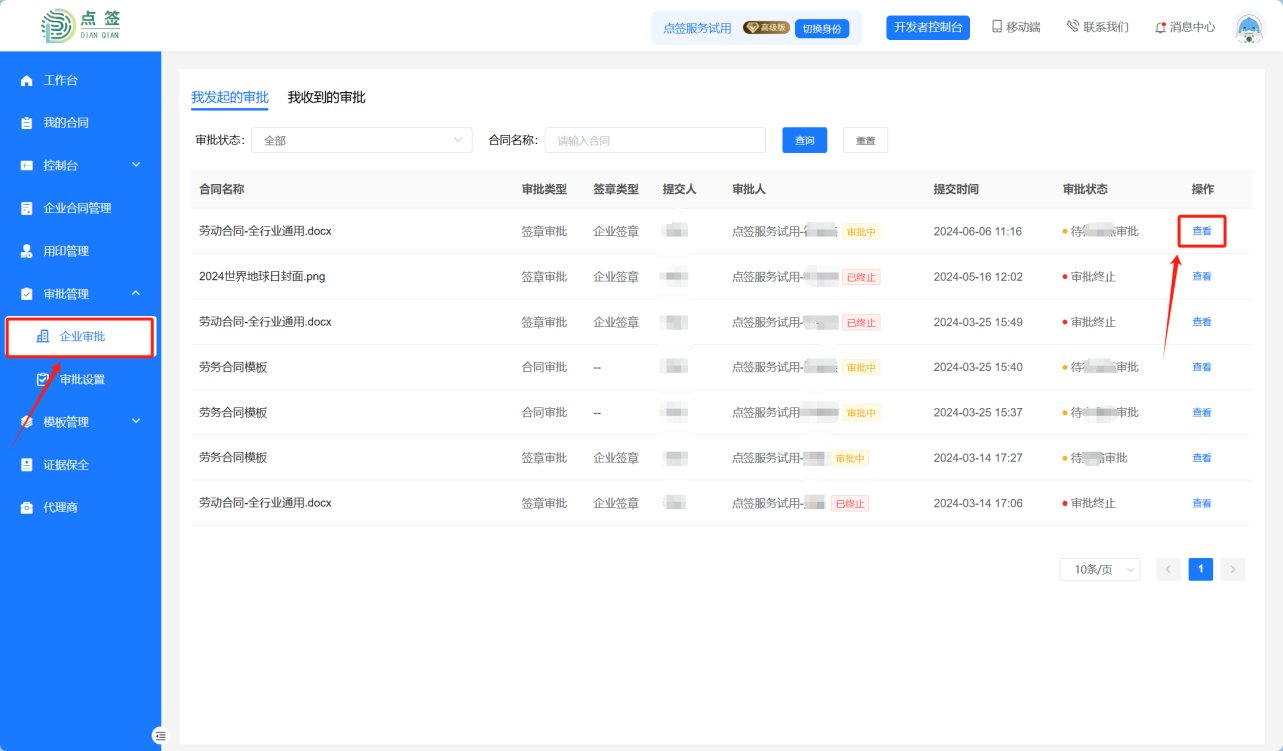
Task: Open 开发者控制台 button
Action: [928, 27]
